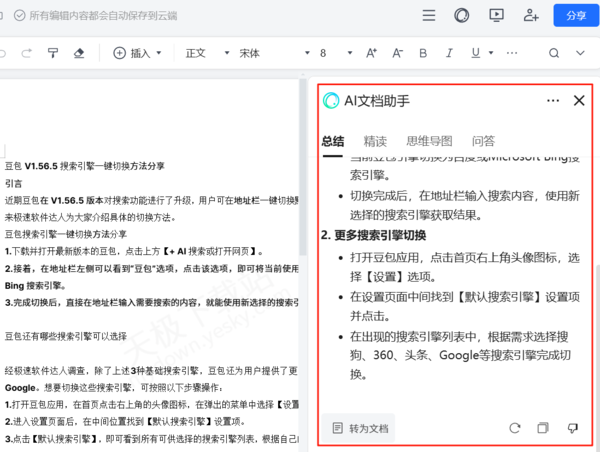This screenshot has height=452, width=600.
Task: Select the format painter tool
Action: pyautogui.click(x=53, y=53)
